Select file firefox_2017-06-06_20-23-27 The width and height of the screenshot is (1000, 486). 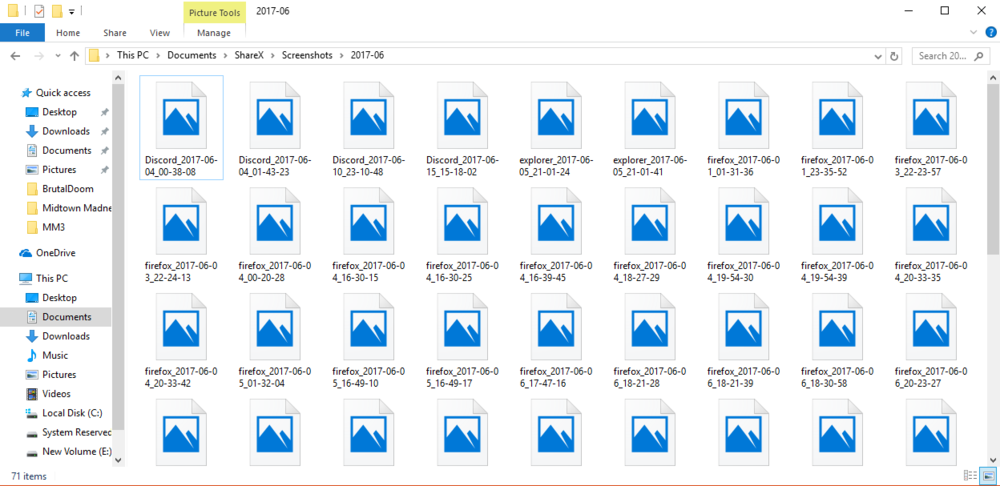(931, 342)
